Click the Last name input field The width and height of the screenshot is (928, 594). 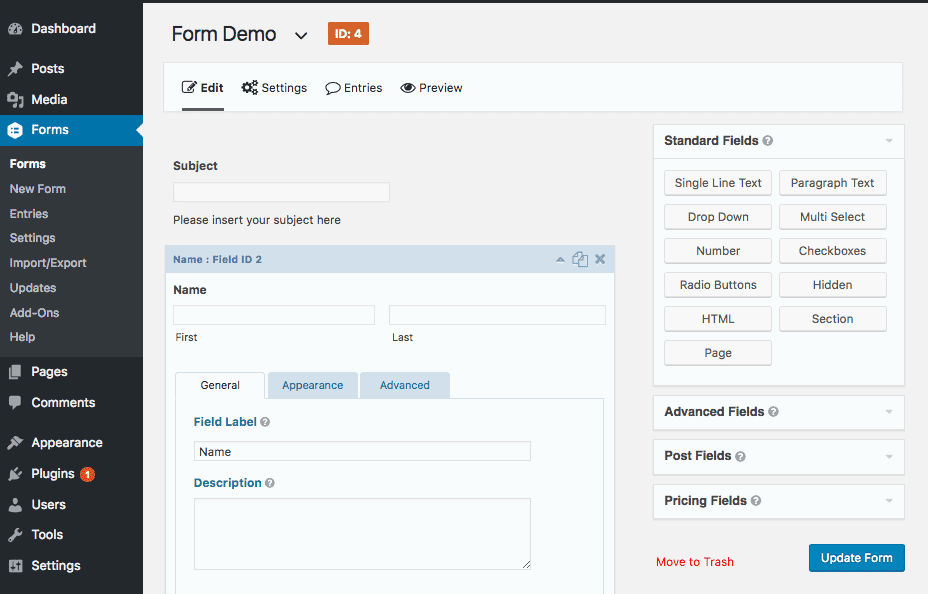pos(497,315)
